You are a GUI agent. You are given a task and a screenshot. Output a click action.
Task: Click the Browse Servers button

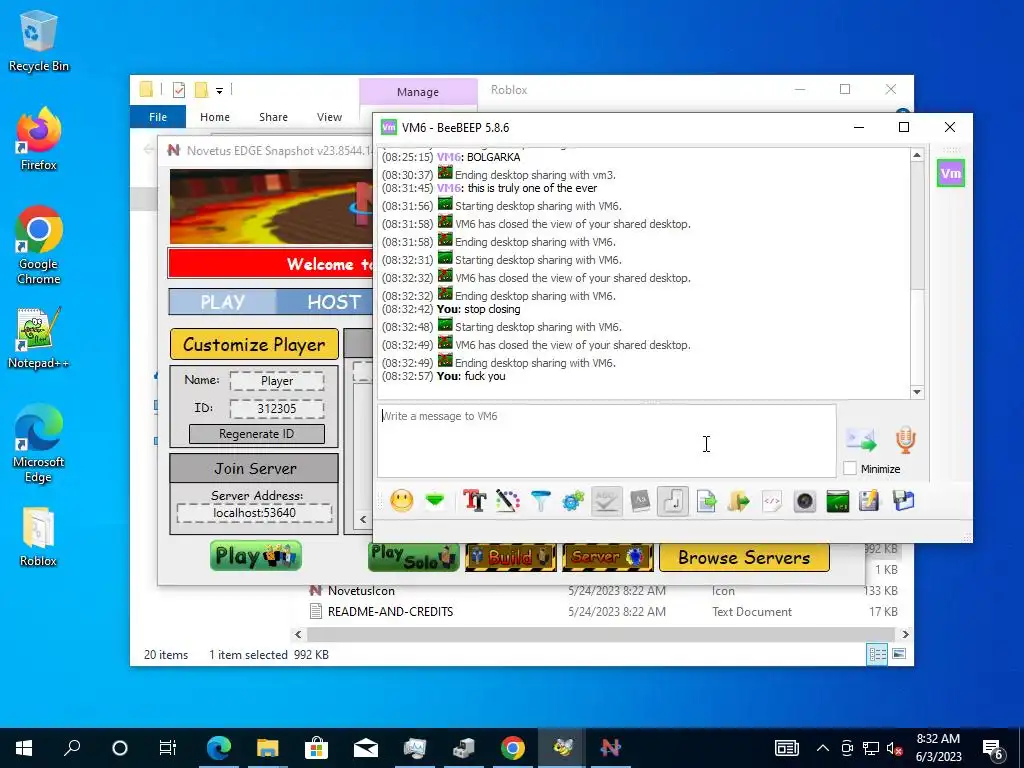point(744,557)
